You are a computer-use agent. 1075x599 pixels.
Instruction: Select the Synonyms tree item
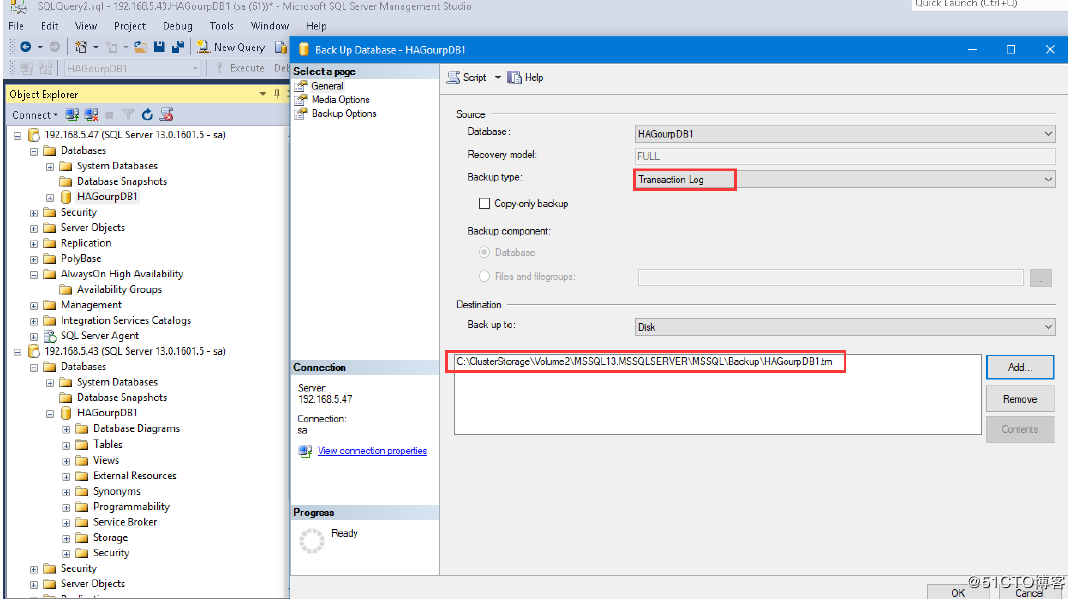(x=117, y=491)
